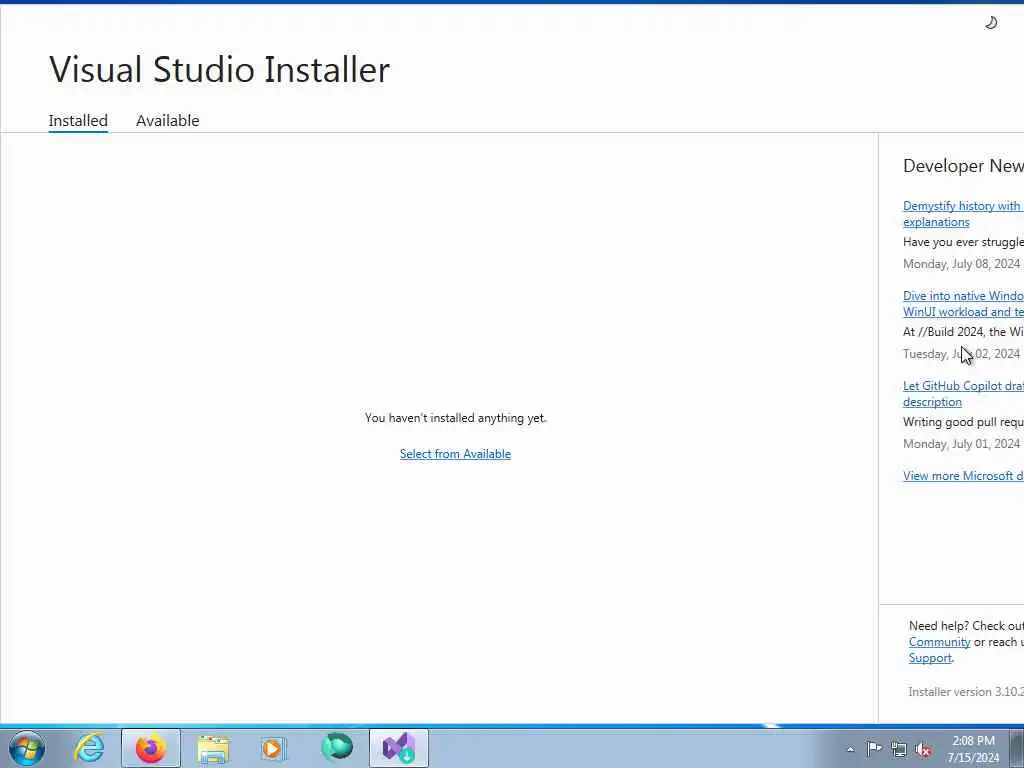Viewport: 1024px width, 768px height.
Task: Click the Visual Studio Installer taskbar icon
Action: pos(399,748)
